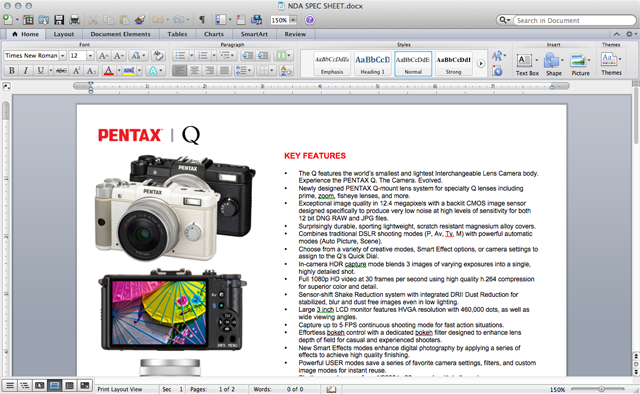Increase font size with the larger A
This screenshot has width=640, height=394.
pos(104,56)
